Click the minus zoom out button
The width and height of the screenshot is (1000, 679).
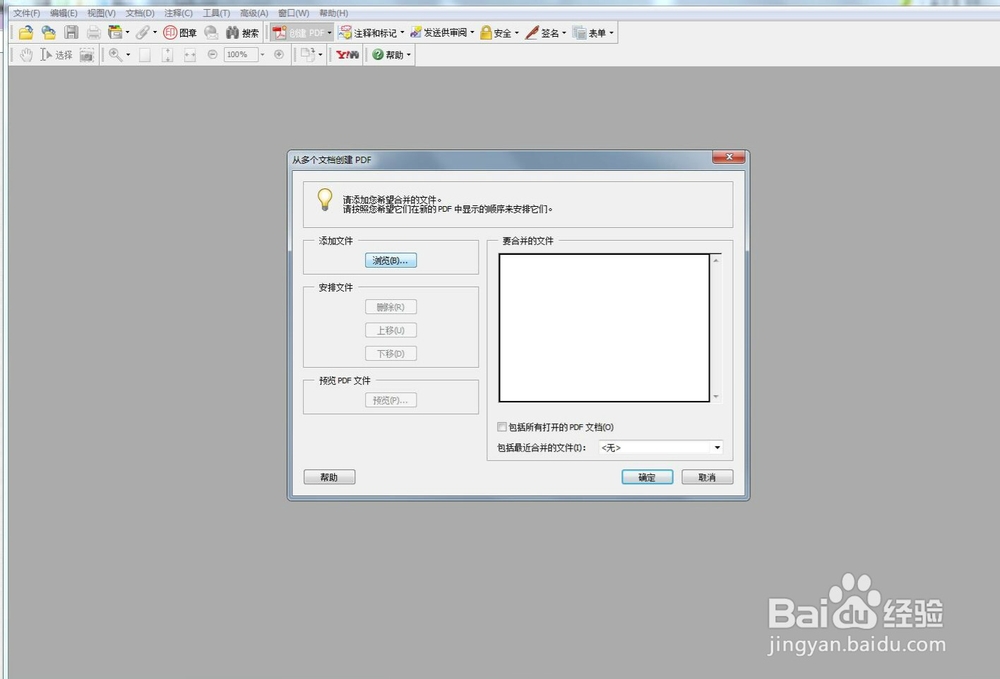(x=212, y=55)
